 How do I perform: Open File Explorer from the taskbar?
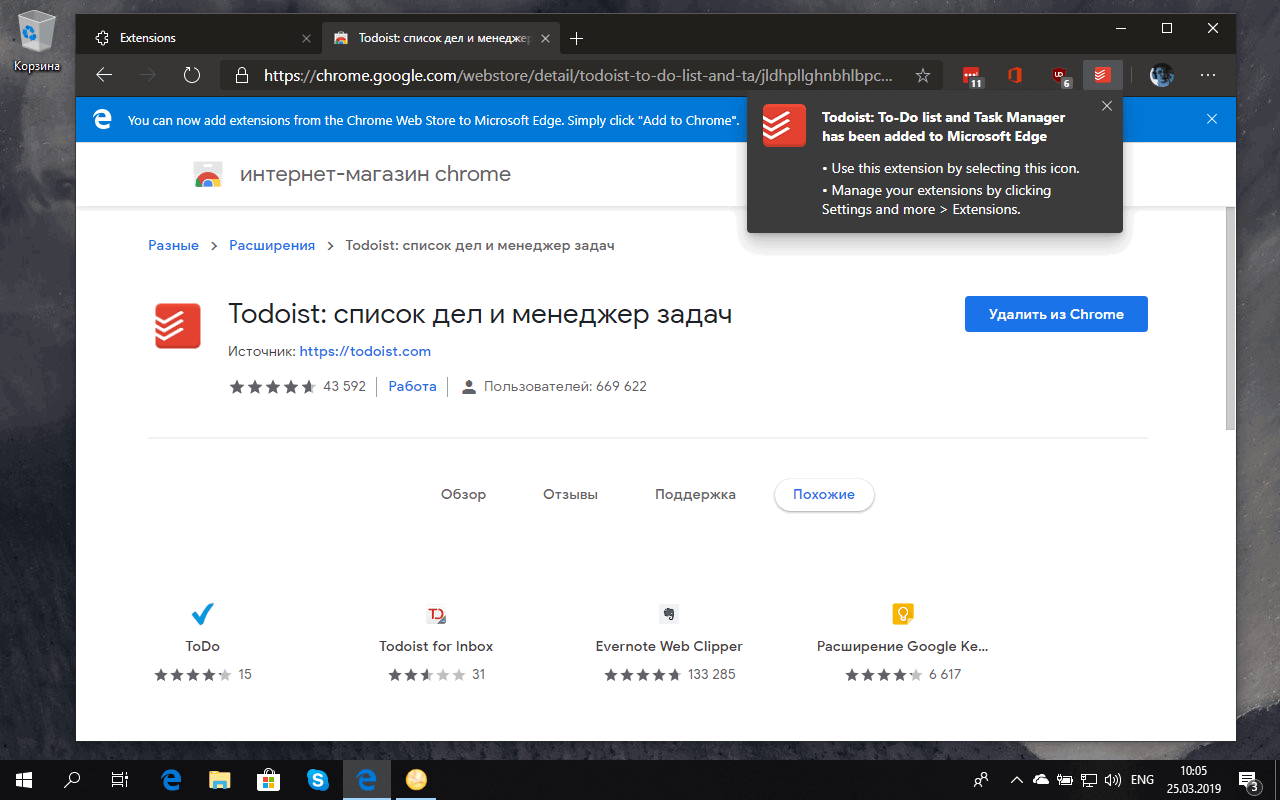tap(220, 779)
